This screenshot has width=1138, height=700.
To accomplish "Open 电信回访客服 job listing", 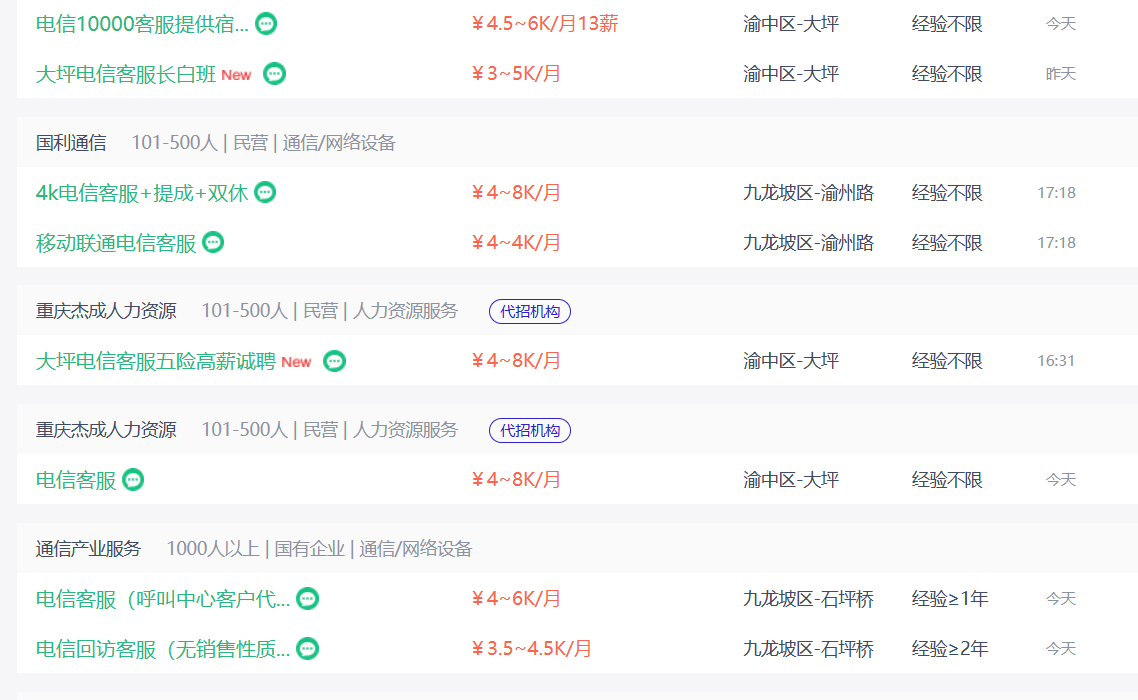I will click(x=163, y=649).
